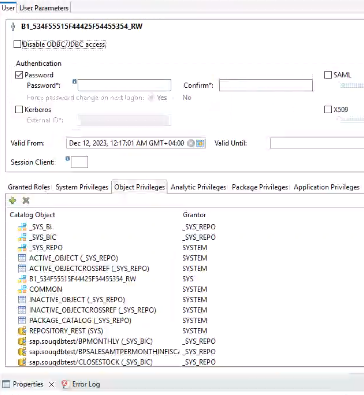Click the _SYS_BIC schema icon
Screen dimensions: 364x395
tap(22, 237)
